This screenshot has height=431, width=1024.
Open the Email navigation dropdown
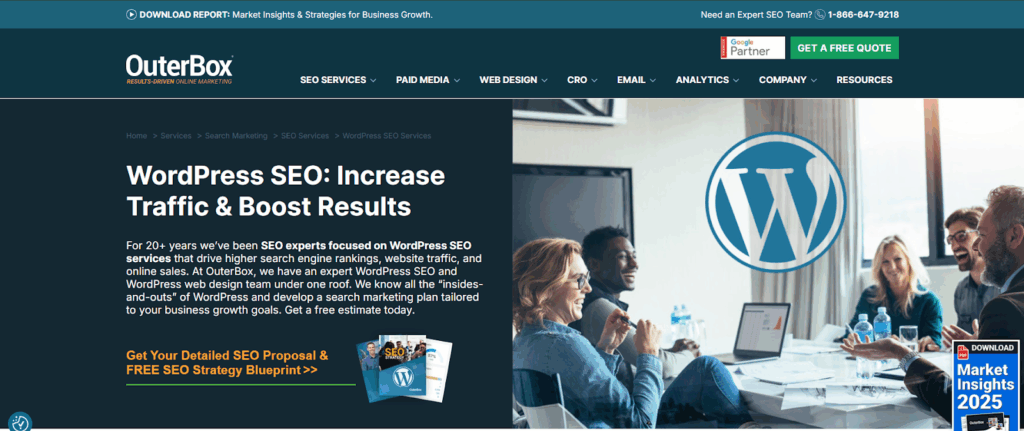click(x=636, y=80)
